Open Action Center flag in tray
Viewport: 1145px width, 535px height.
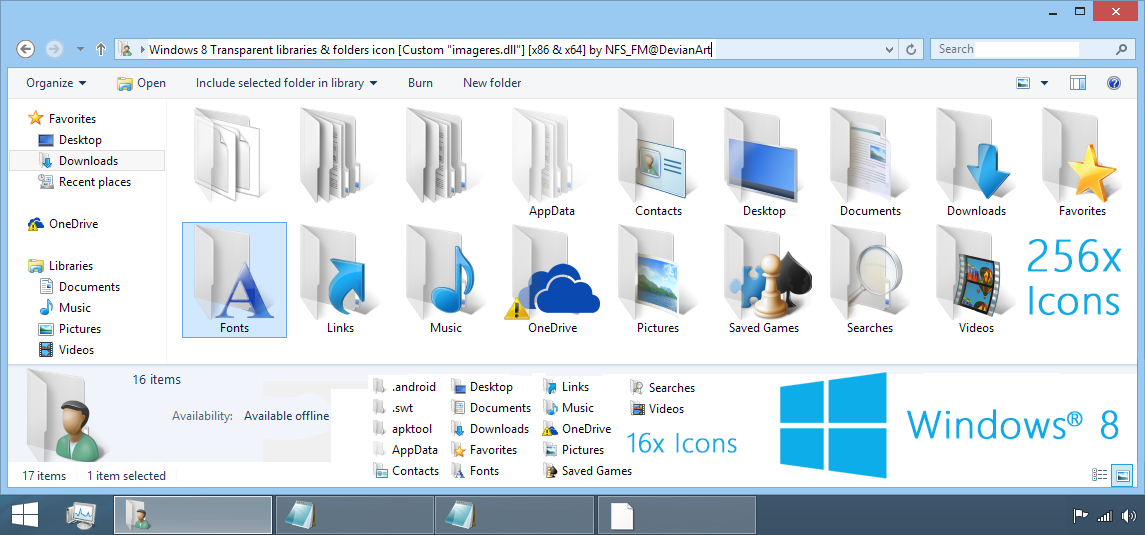point(1081,517)
